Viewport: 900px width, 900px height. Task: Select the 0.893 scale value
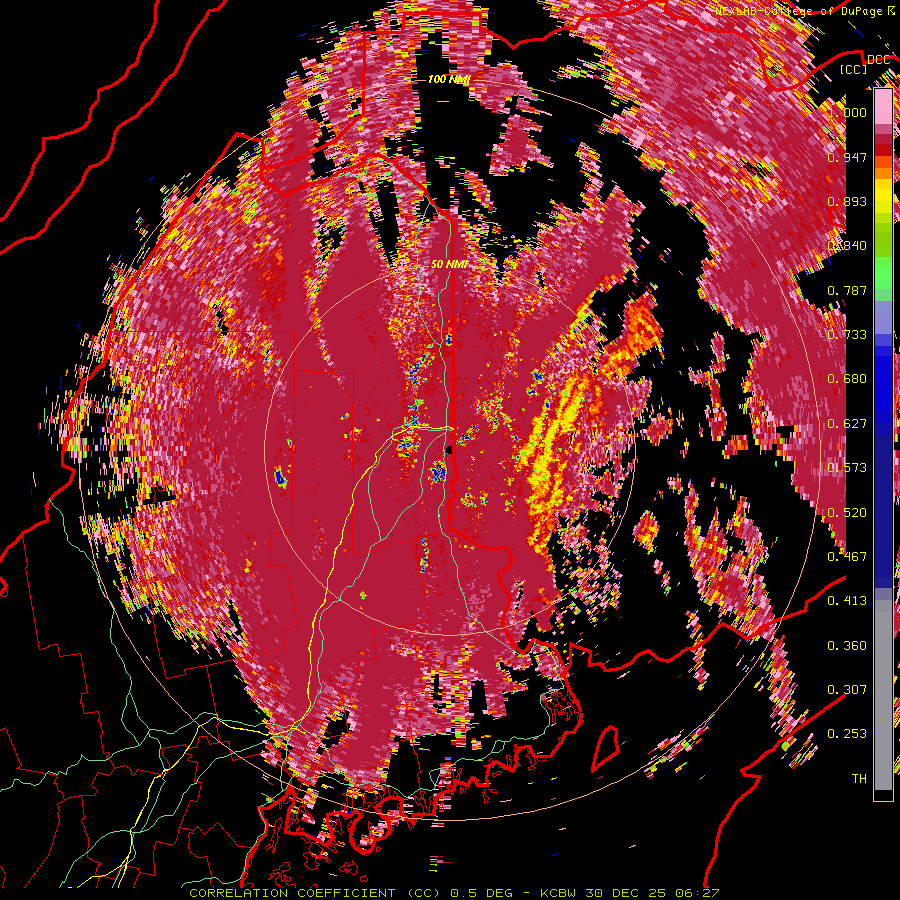tap(847, 201)
